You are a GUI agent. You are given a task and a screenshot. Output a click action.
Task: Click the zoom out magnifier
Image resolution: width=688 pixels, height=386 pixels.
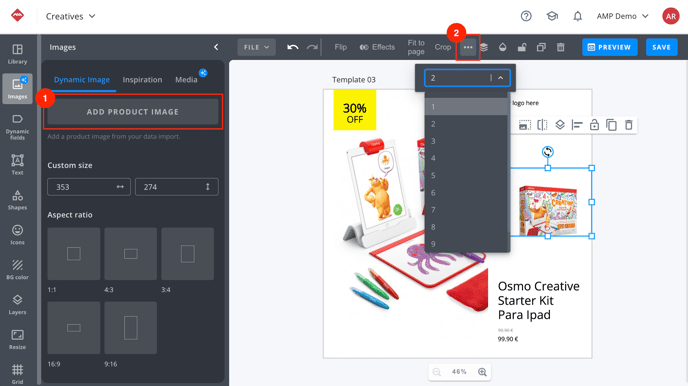[437, 372]
